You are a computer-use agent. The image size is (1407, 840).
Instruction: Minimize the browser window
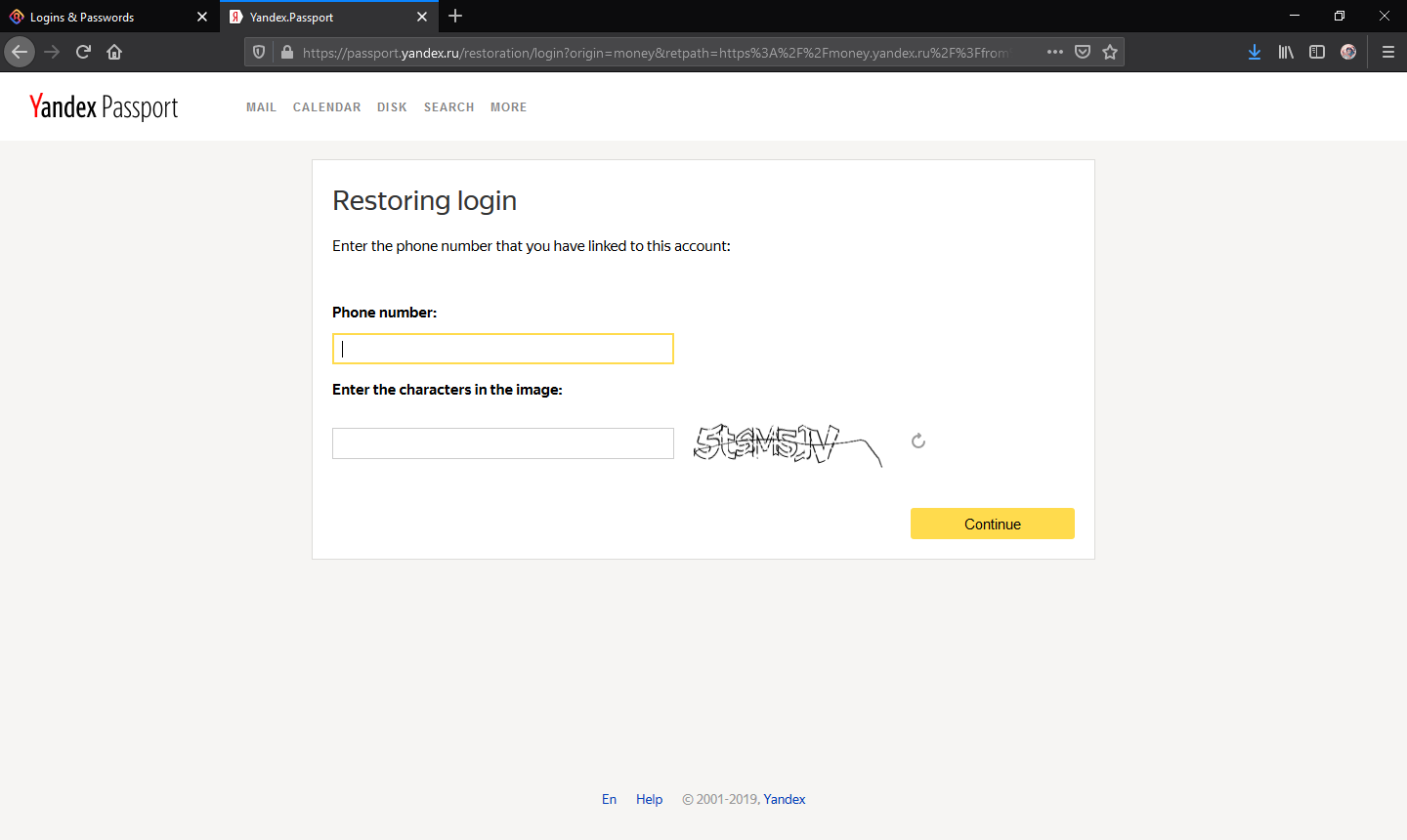1295,16
